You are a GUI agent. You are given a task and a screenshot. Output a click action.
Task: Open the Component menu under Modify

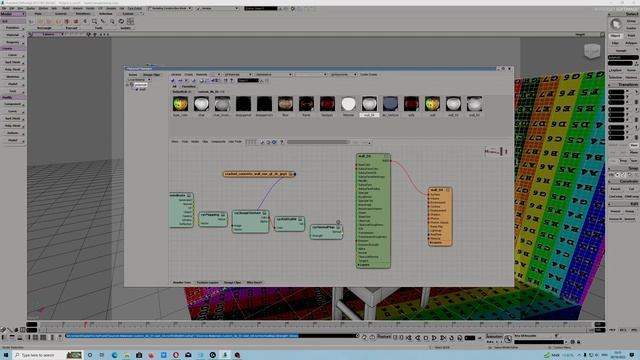[x=13, y=104]
